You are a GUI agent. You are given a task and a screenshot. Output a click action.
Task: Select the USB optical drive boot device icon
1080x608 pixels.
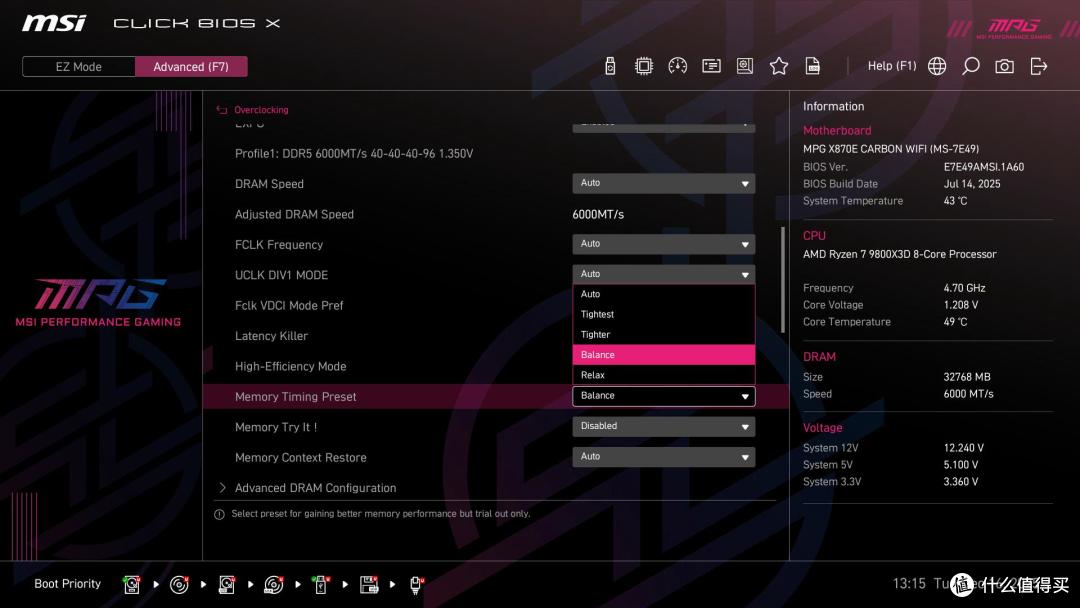[x=273, y=585]
